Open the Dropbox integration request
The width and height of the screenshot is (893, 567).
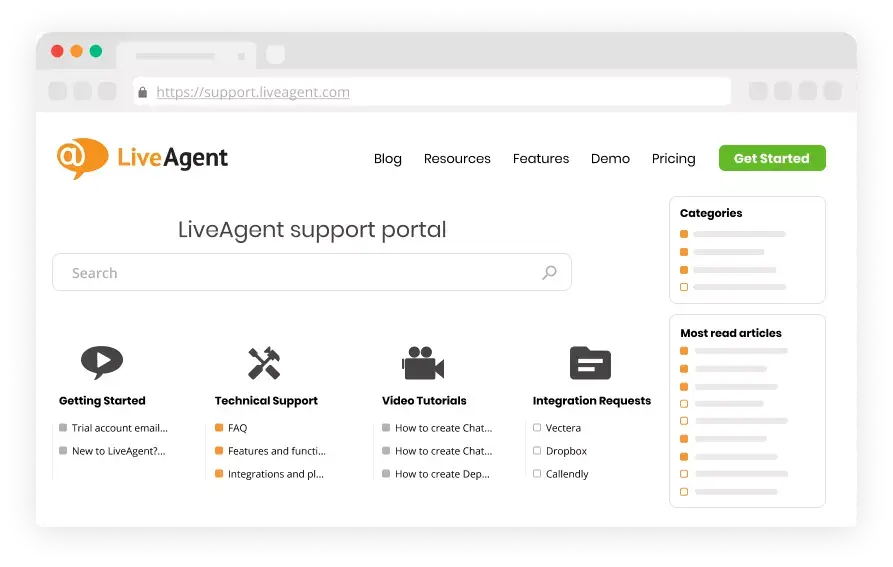click(x=566, y=451)
